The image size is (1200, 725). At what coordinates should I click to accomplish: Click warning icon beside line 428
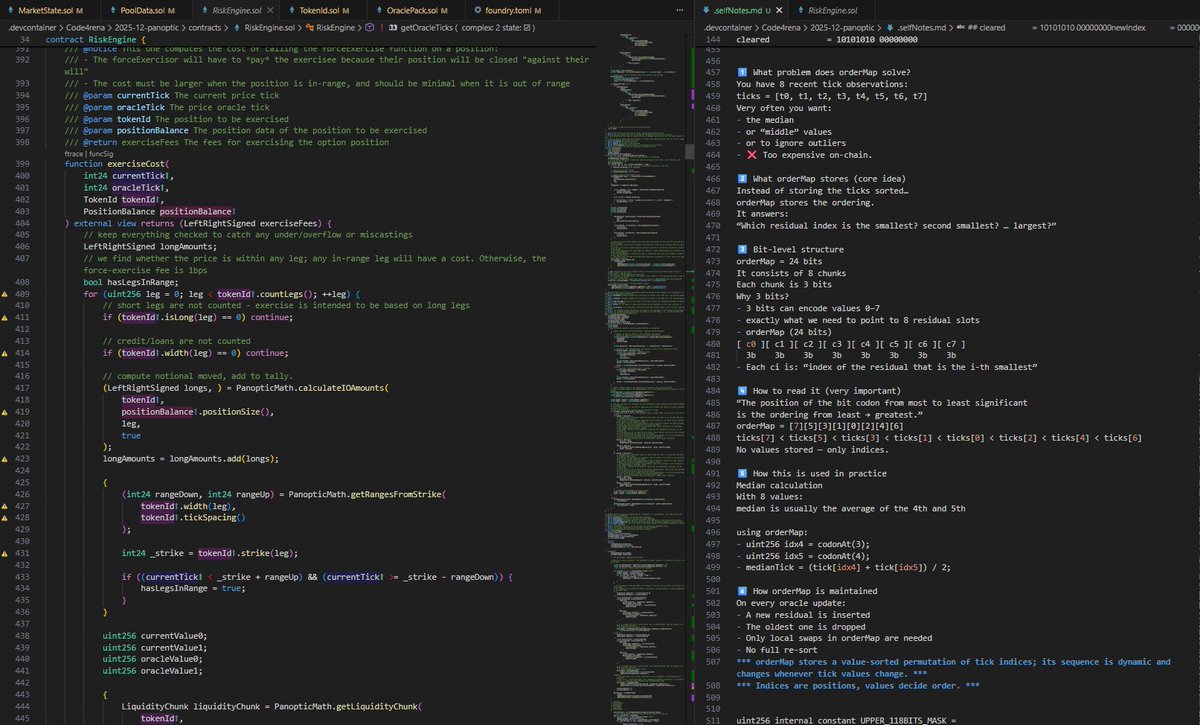pyautogui.click(x=5, y=518)
